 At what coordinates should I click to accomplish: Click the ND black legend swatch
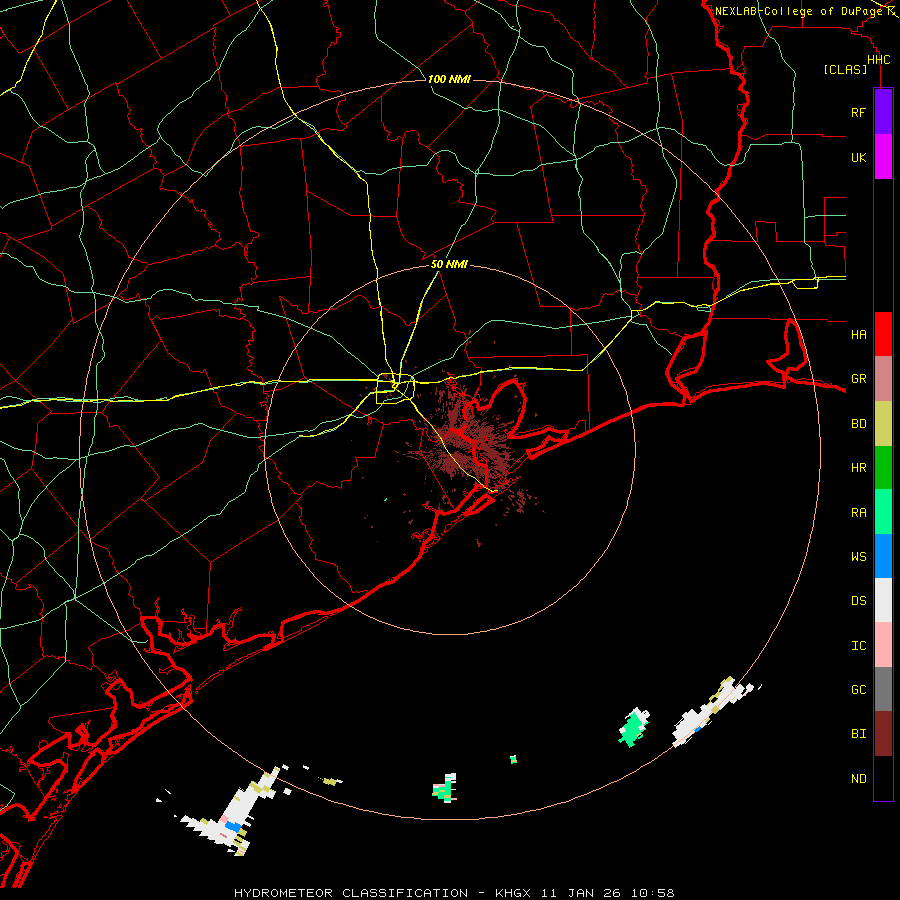click(883, 778)
